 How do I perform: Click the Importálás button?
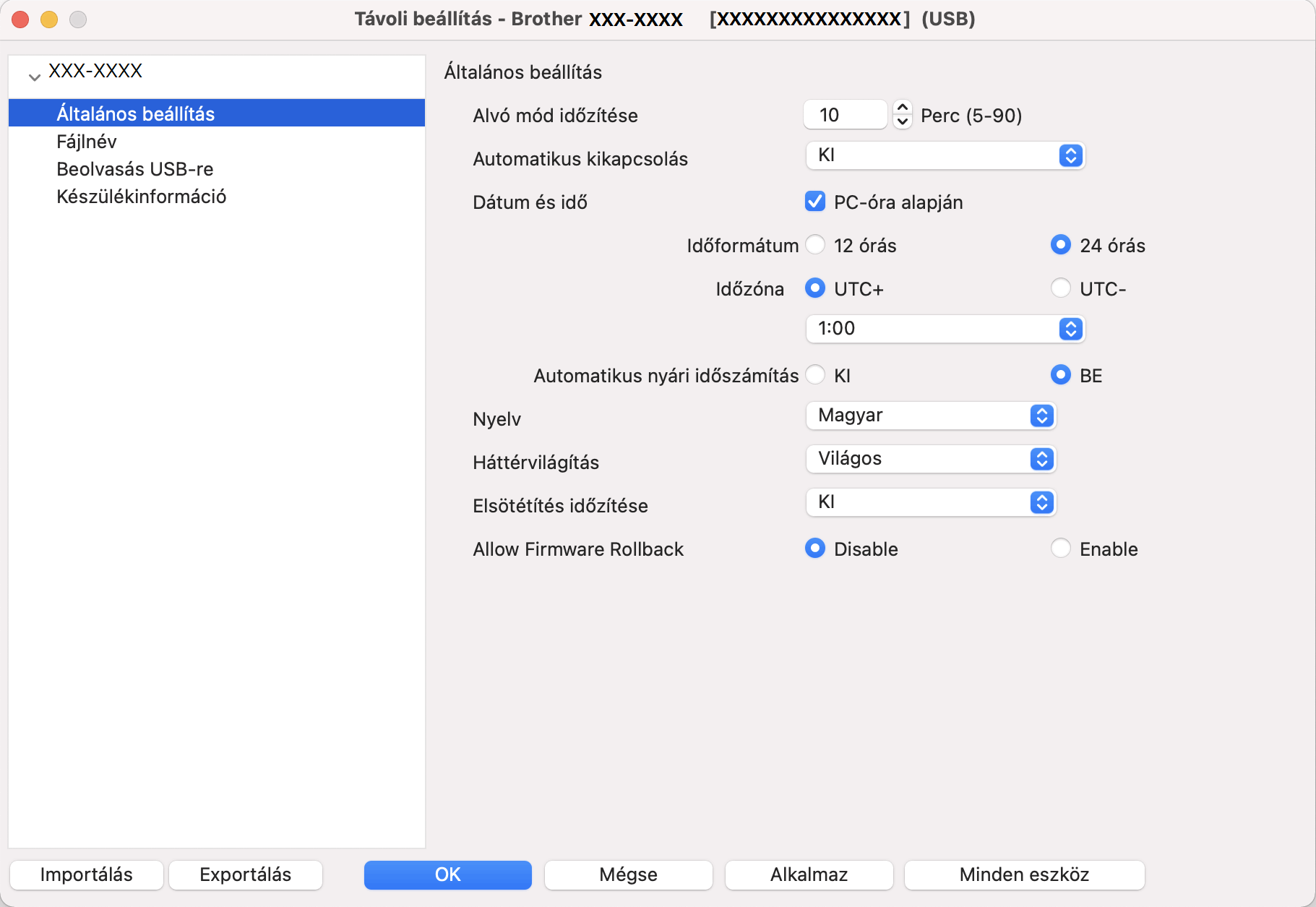coord(86,874)
